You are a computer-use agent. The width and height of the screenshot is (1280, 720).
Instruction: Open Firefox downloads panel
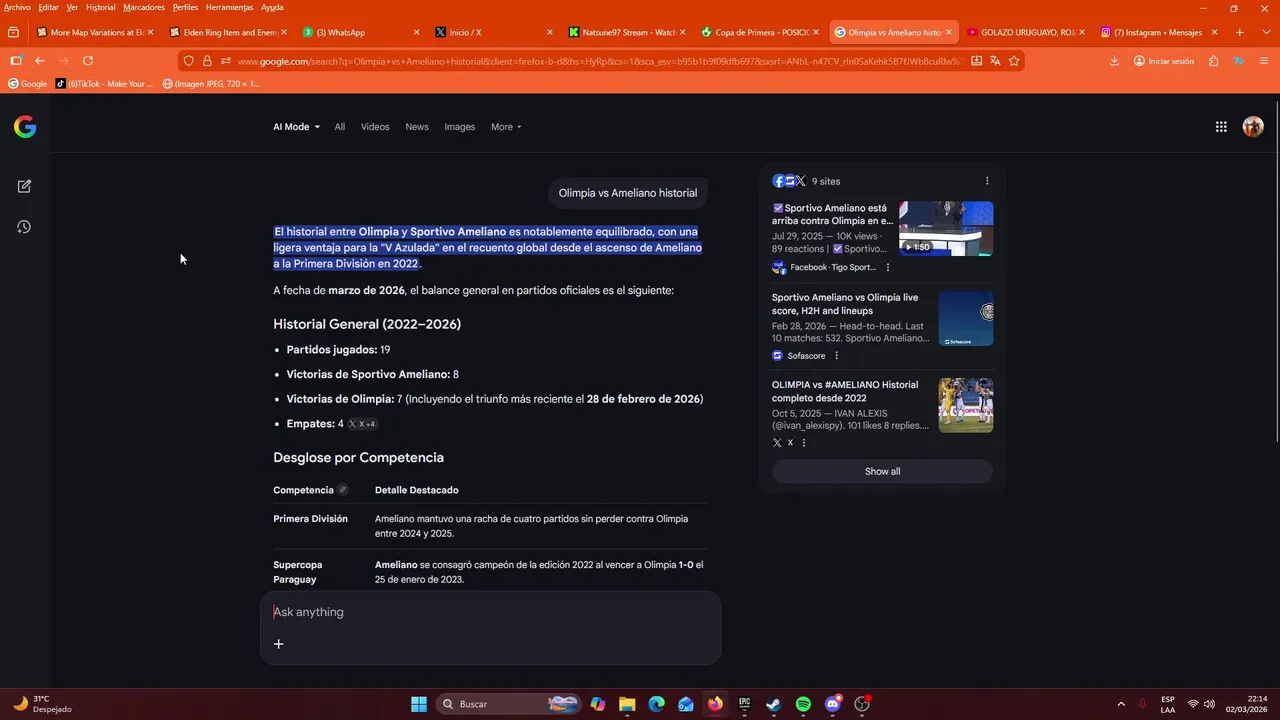[x=1114, y=61]
